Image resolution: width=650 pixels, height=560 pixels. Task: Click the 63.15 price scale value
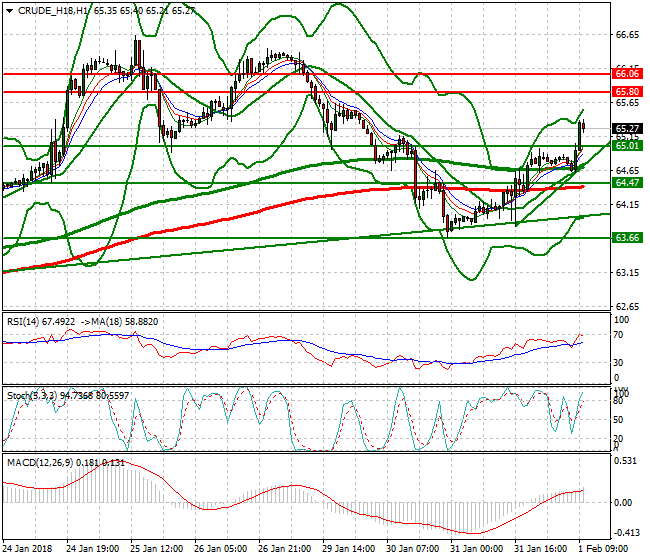pos(627,273)
